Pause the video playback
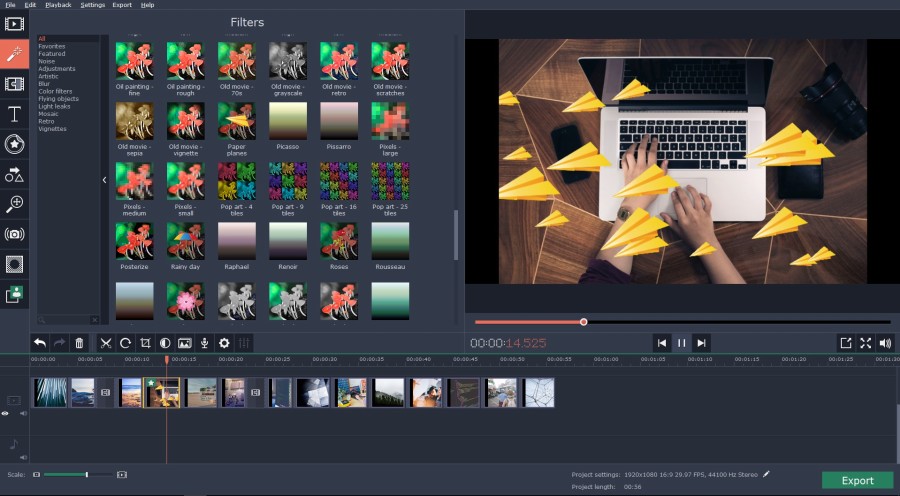This screenshot has width=900, height=496. [x=681, y=343]
